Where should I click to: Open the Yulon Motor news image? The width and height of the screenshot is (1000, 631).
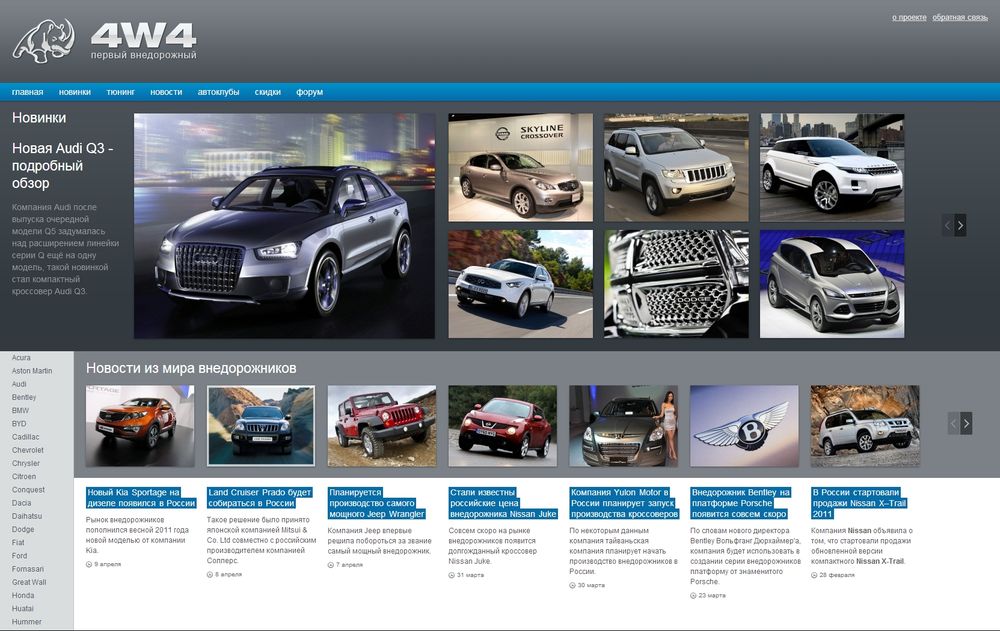pos(624,426)
